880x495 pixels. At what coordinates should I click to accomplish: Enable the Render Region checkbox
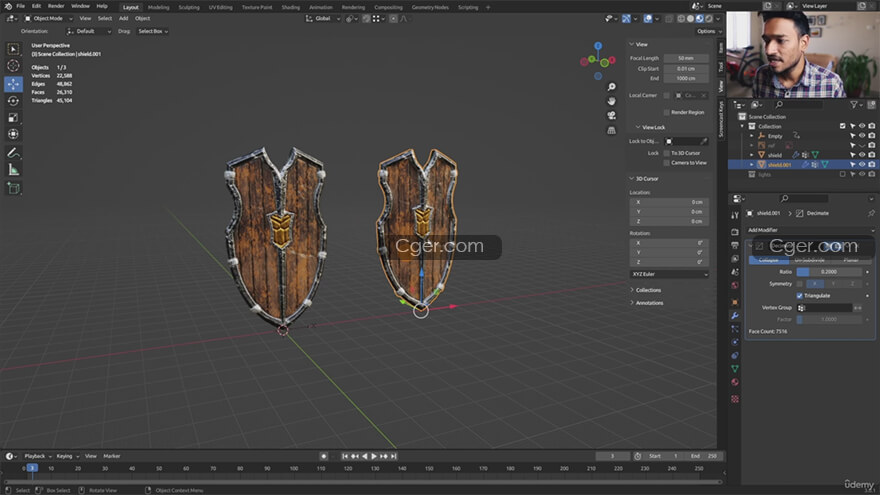[667, 112]
